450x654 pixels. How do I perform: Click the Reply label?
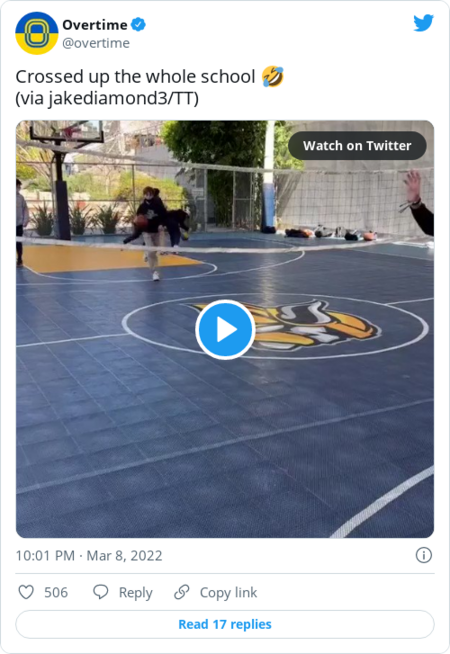tap(136, 593)
